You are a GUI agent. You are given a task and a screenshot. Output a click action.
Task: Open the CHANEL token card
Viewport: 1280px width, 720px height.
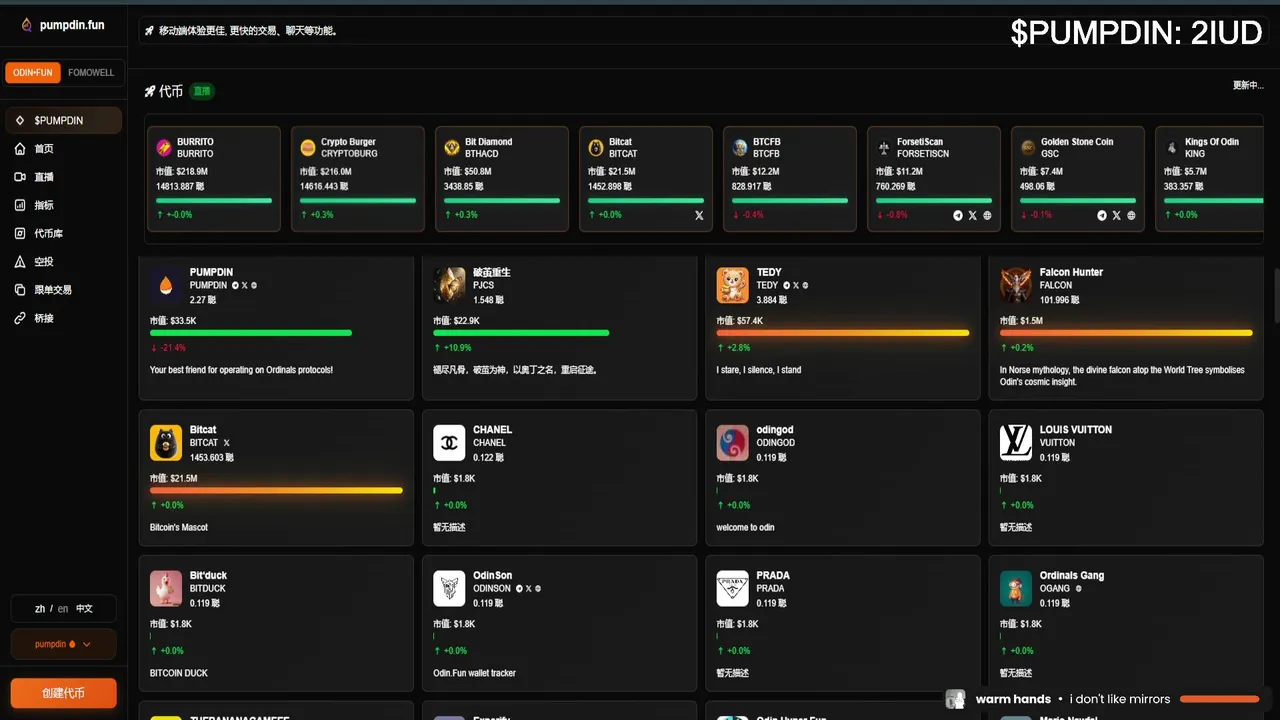tap(559, 477)
